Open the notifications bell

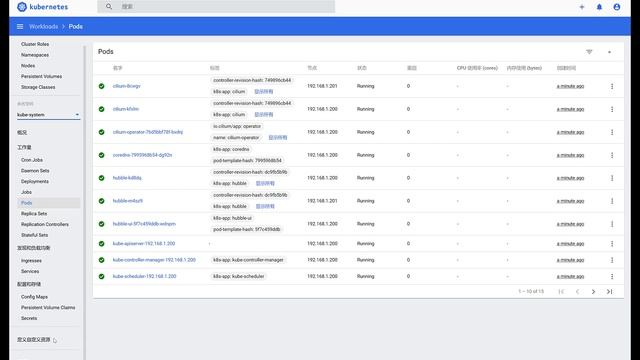click(599, 7)
